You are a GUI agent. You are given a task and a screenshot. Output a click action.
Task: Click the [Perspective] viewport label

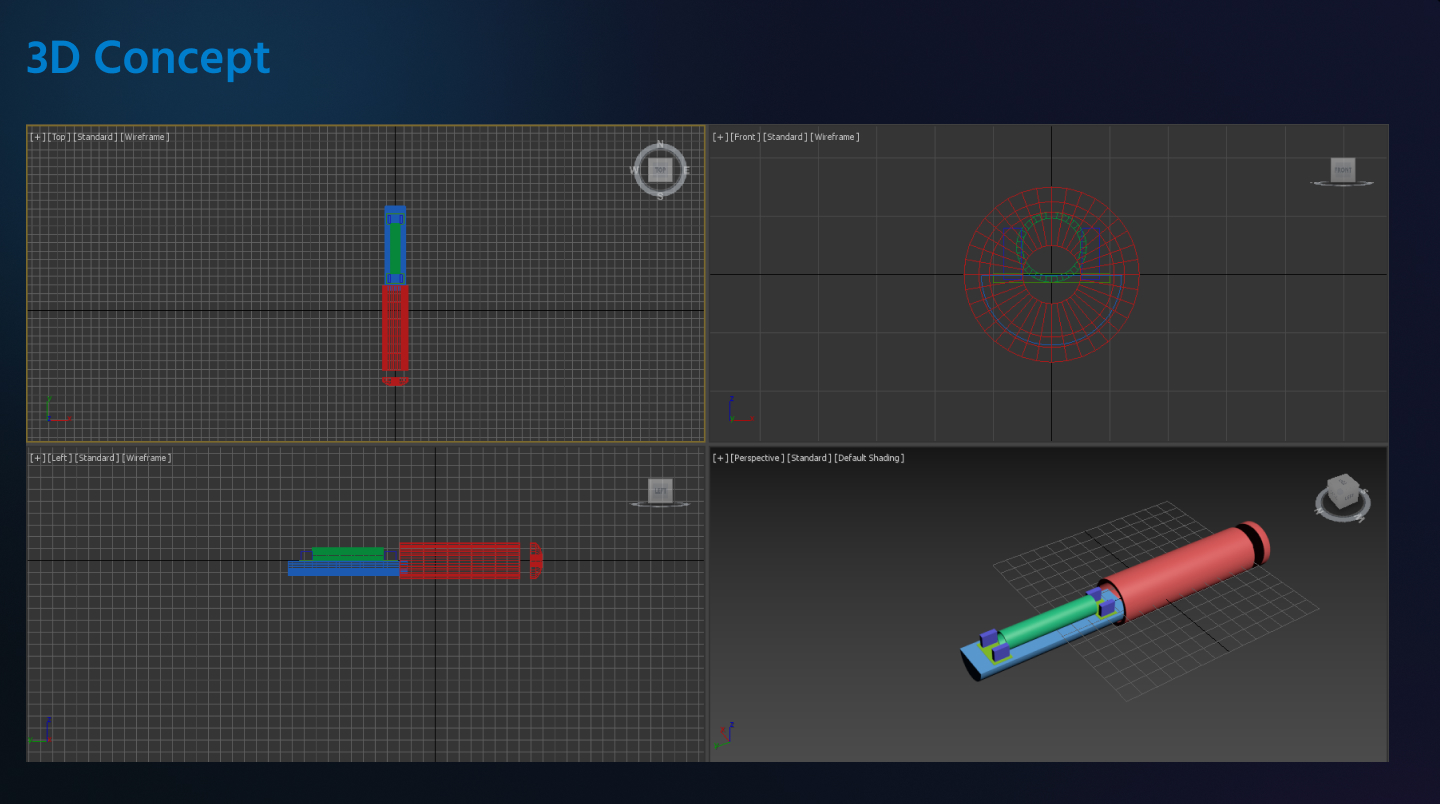757,458
